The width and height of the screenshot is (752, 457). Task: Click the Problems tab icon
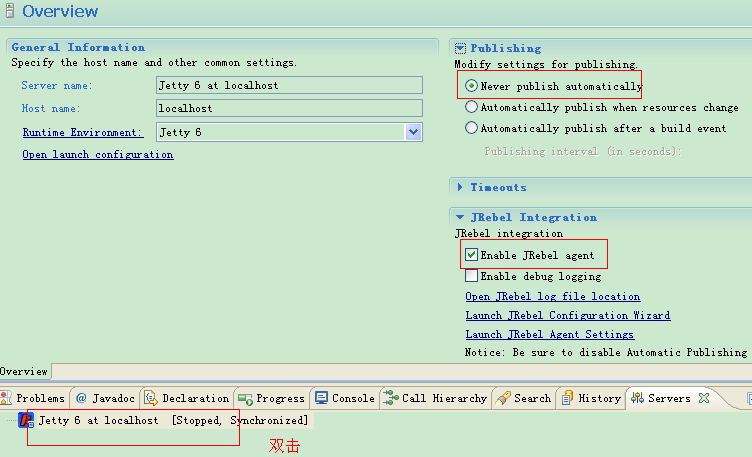(x=6, y=398)
